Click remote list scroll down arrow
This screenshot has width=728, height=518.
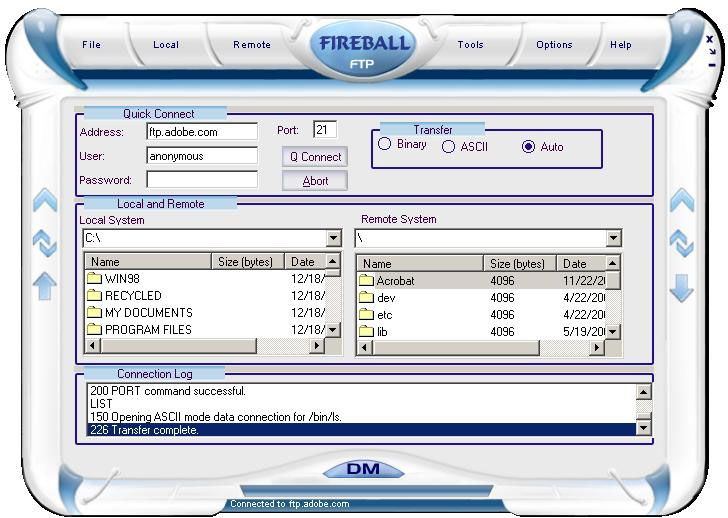pos(613,331)
